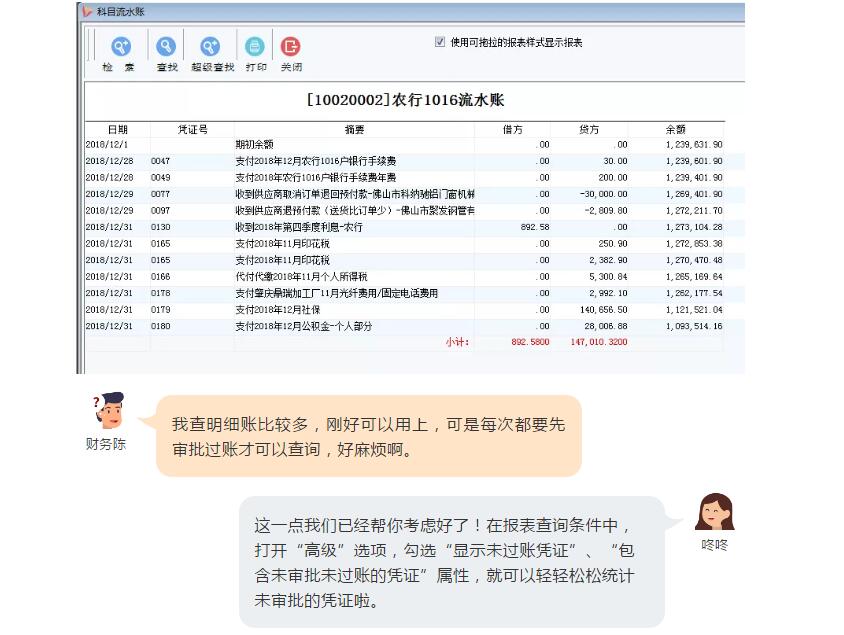This screenshot has height=635, width=844.
Task: Click the 咚咚 avatar picture
Action: coord(714,512)
